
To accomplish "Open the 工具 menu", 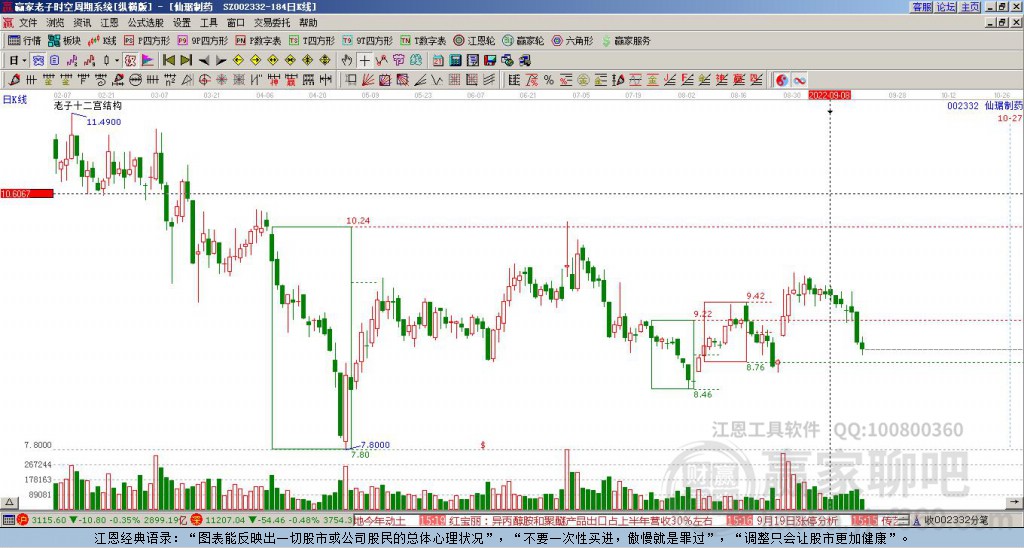I will coord(208,23).
